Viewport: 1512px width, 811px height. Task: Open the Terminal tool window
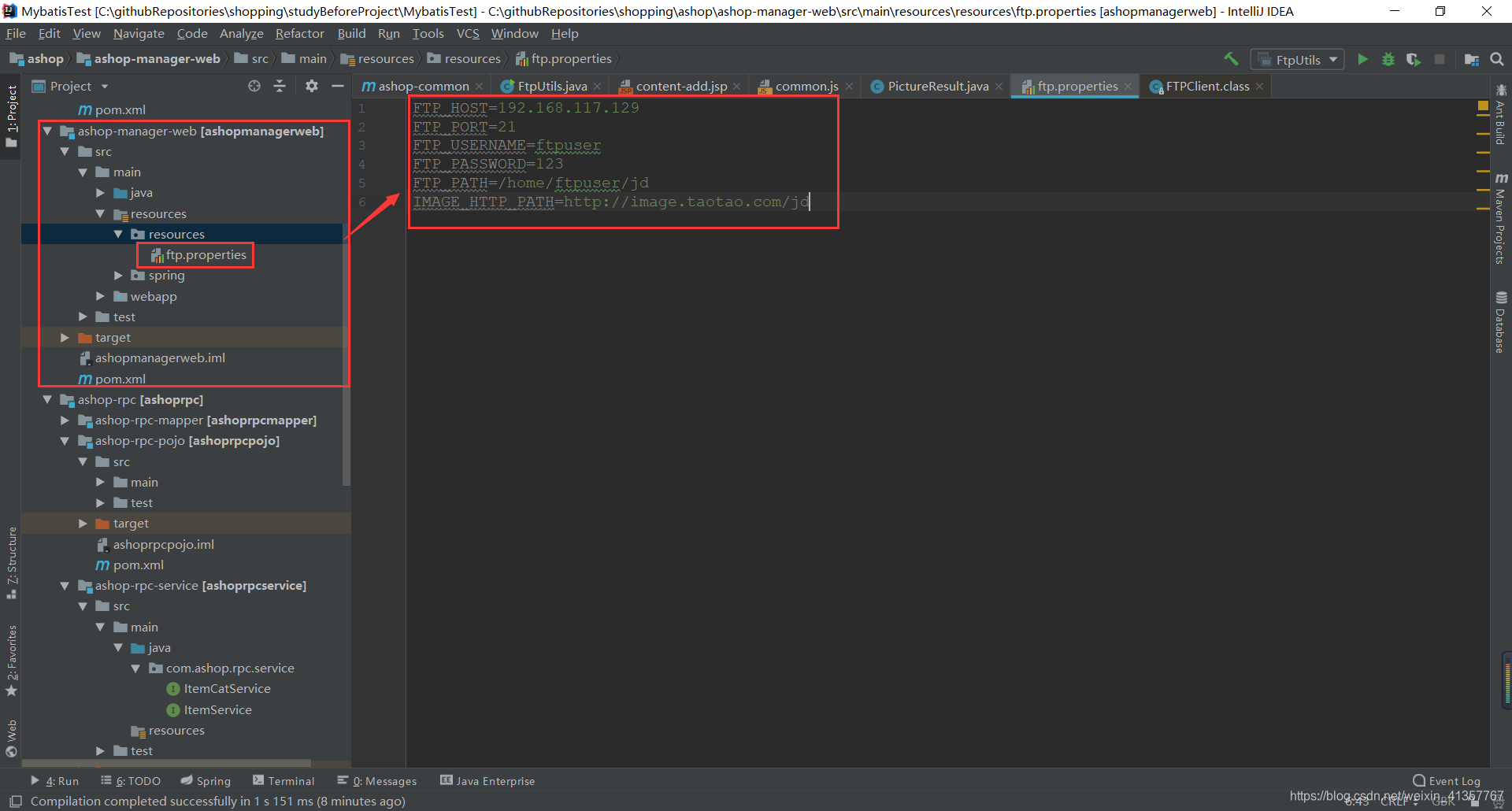point(283,780)
